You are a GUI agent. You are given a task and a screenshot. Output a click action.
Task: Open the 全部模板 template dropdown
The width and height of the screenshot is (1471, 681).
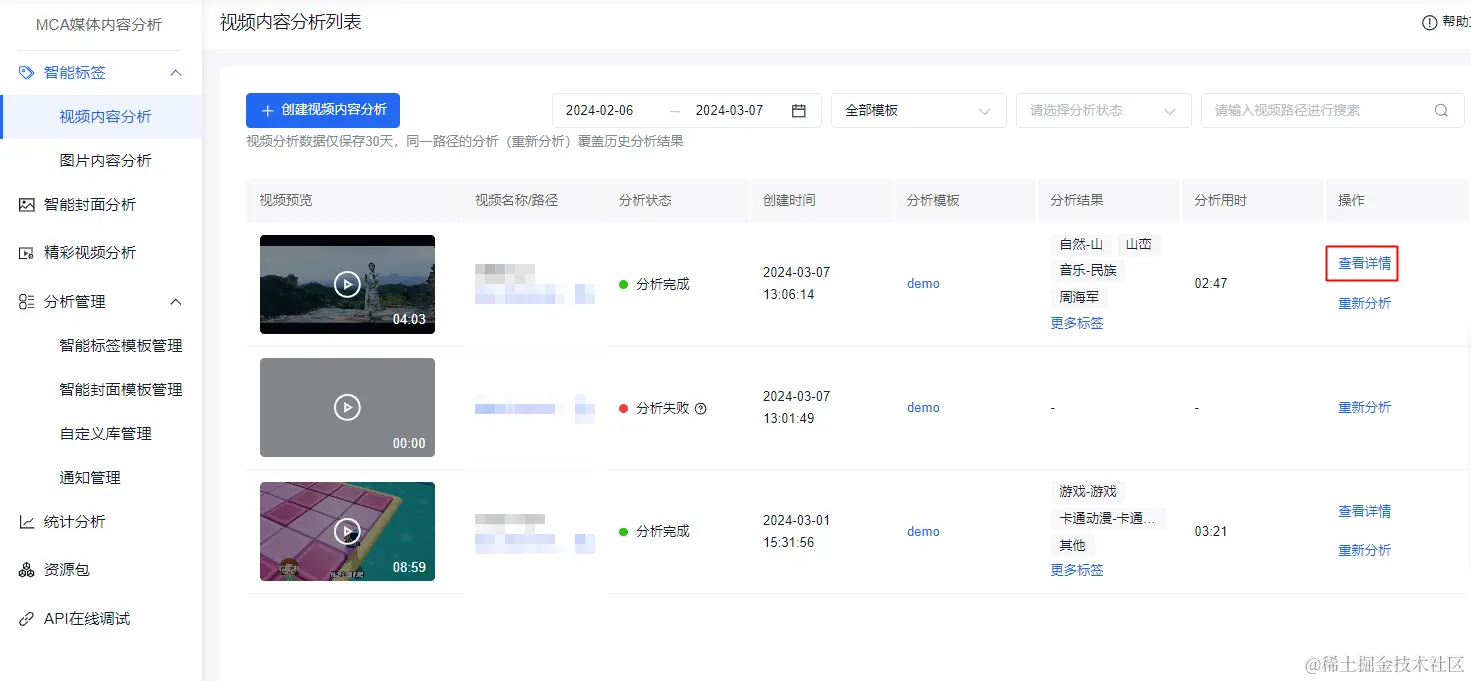(x=918, y=111)
